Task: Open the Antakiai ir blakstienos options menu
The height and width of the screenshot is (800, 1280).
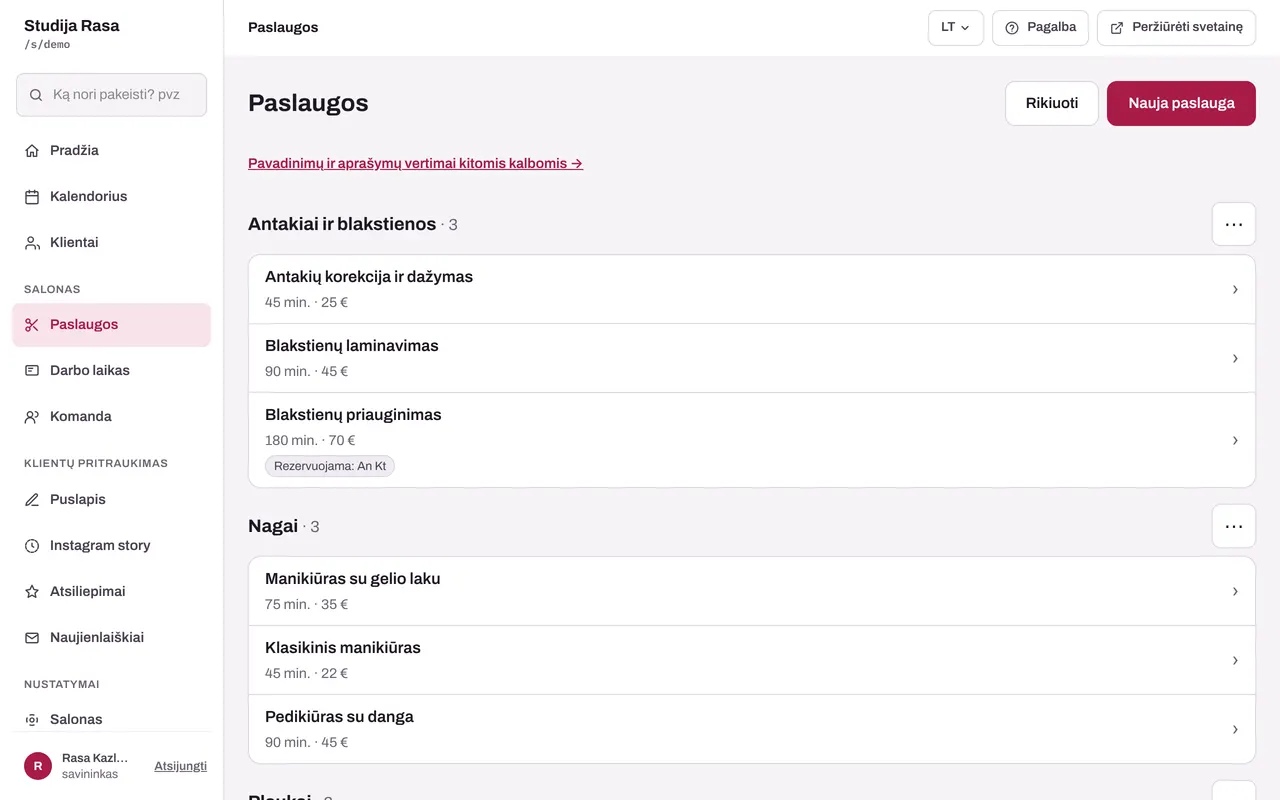Action: (x=1234, y=224)
